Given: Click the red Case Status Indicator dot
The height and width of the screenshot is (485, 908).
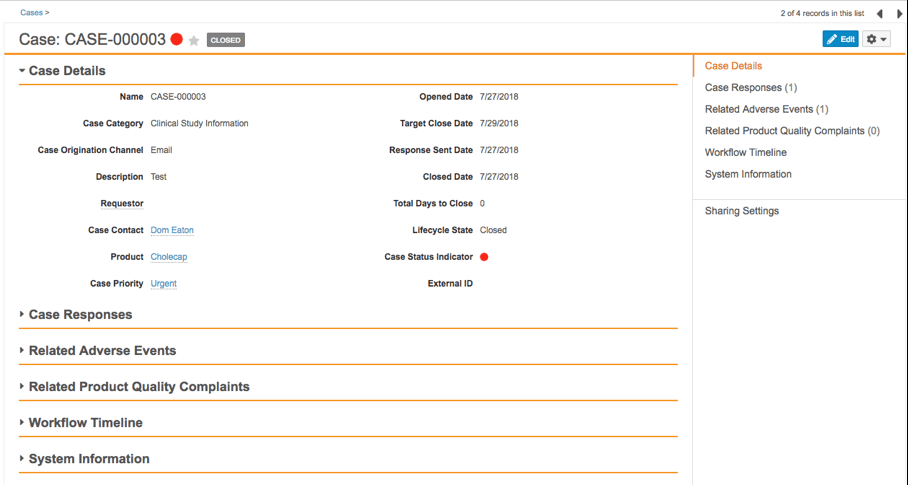Looking at the screenshot, I should point(484,257).
